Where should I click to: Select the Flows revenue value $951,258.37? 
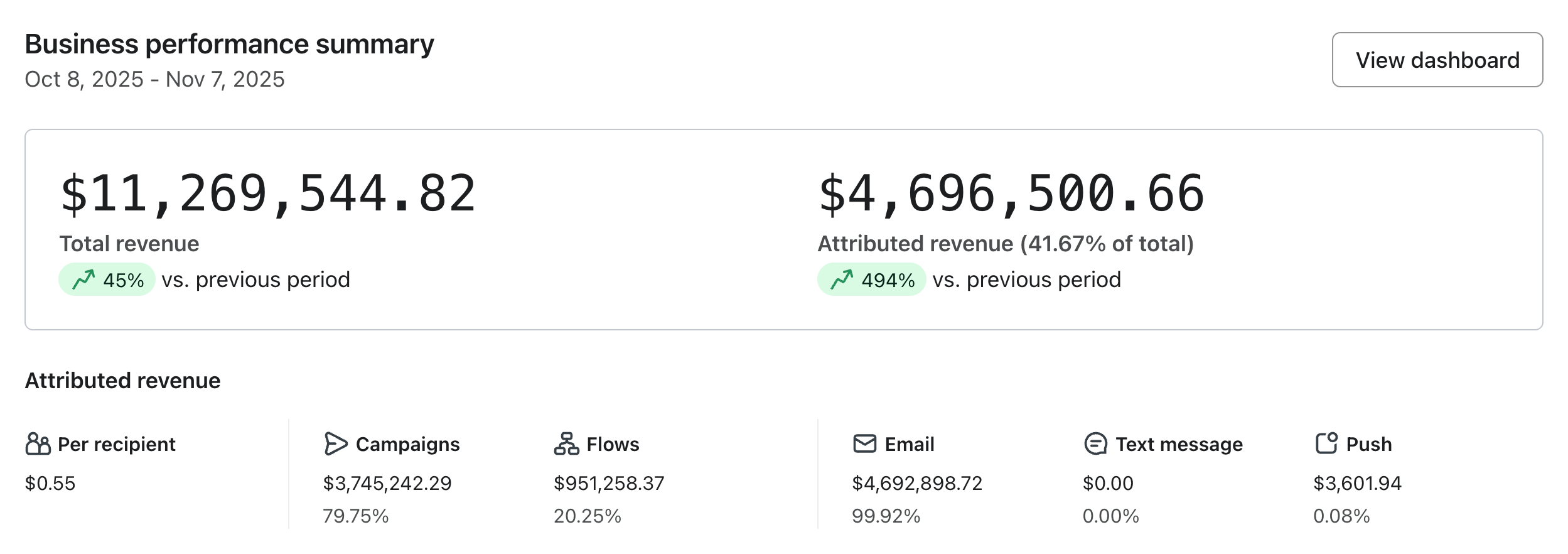coord(608,483)
